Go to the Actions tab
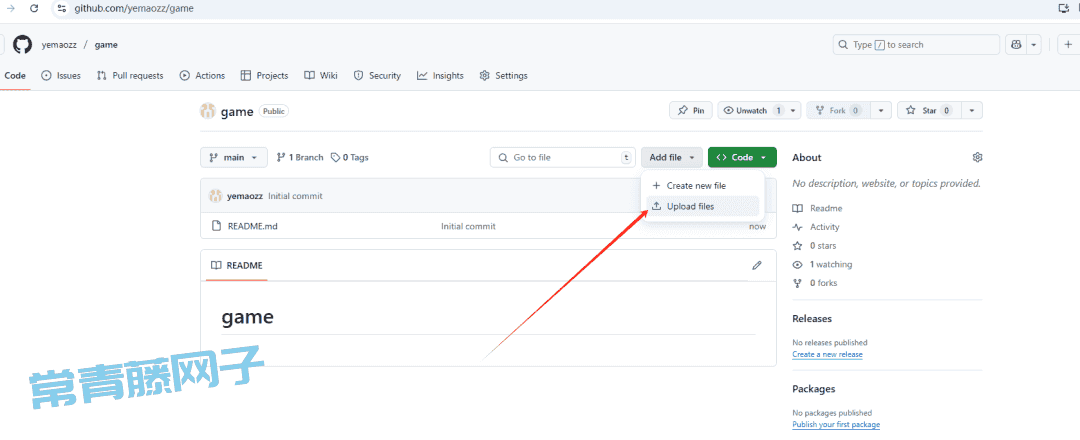 tap(202, 76)
